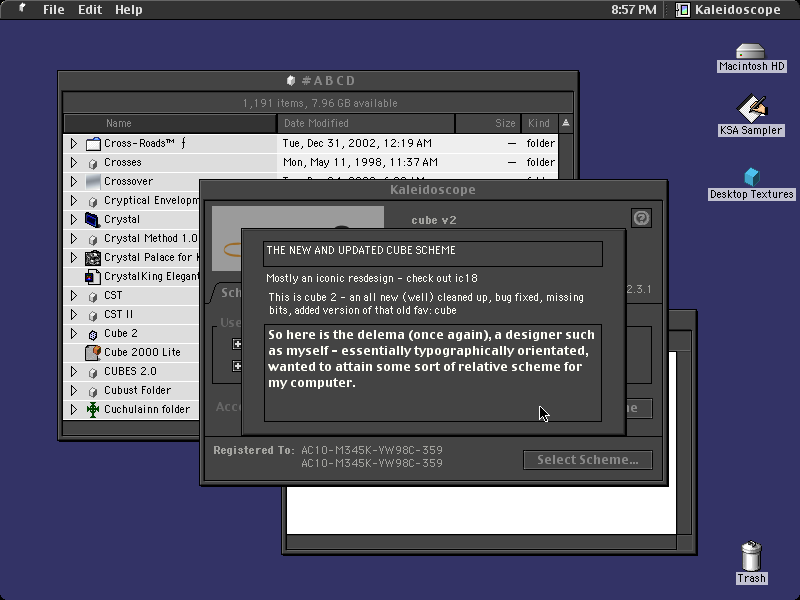
Task: Click the date Tue, Dec 31, 2002 cell
Action: [x=357, y=143]
